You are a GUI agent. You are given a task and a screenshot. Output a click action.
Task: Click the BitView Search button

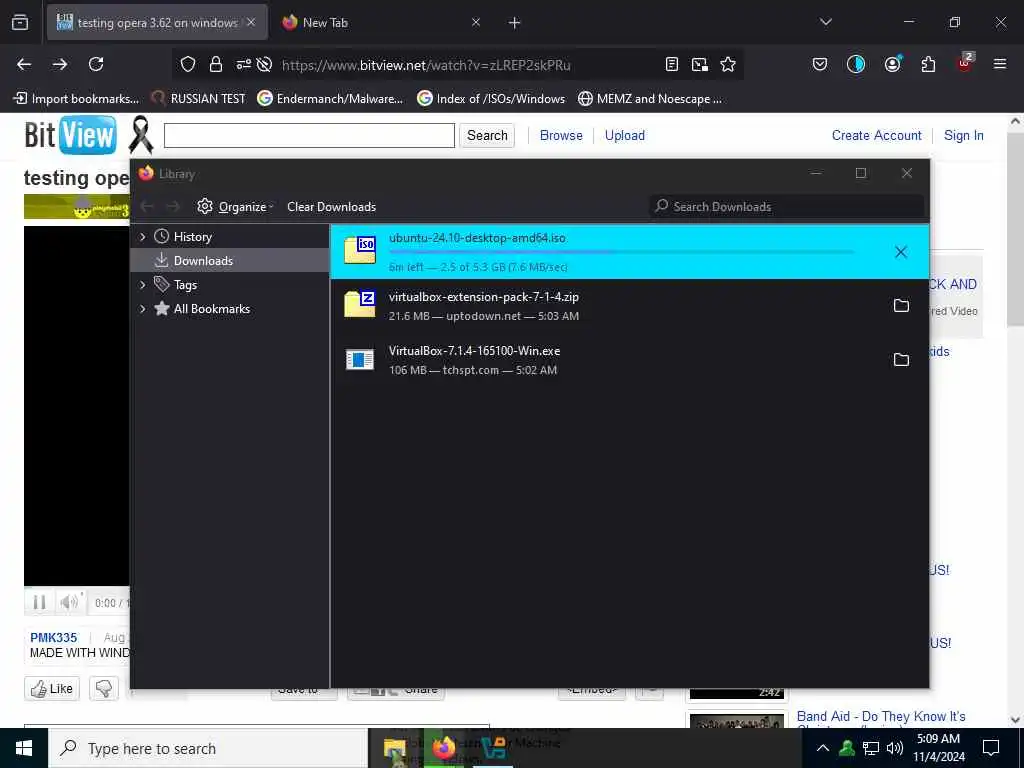(487, 135)
